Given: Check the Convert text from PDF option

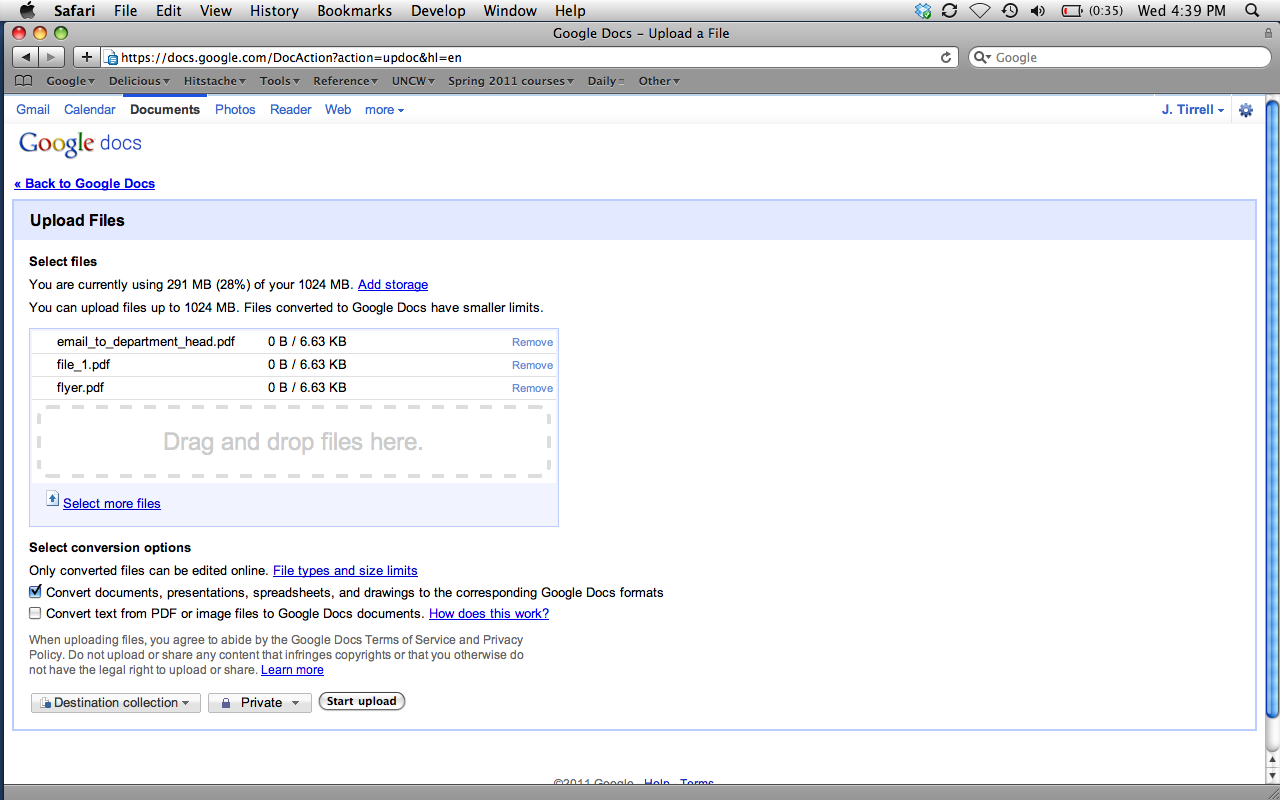Looking at the screenshot, I should click(x=36, y=613).
